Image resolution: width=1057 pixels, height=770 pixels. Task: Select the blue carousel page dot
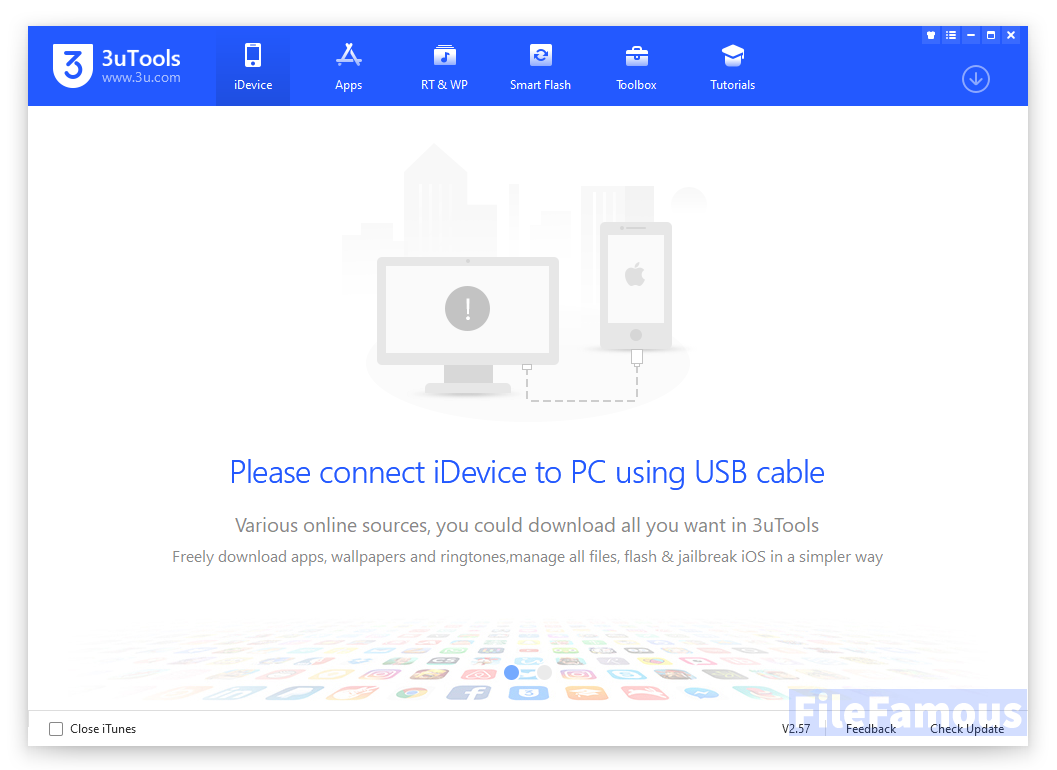coord(512,672)
